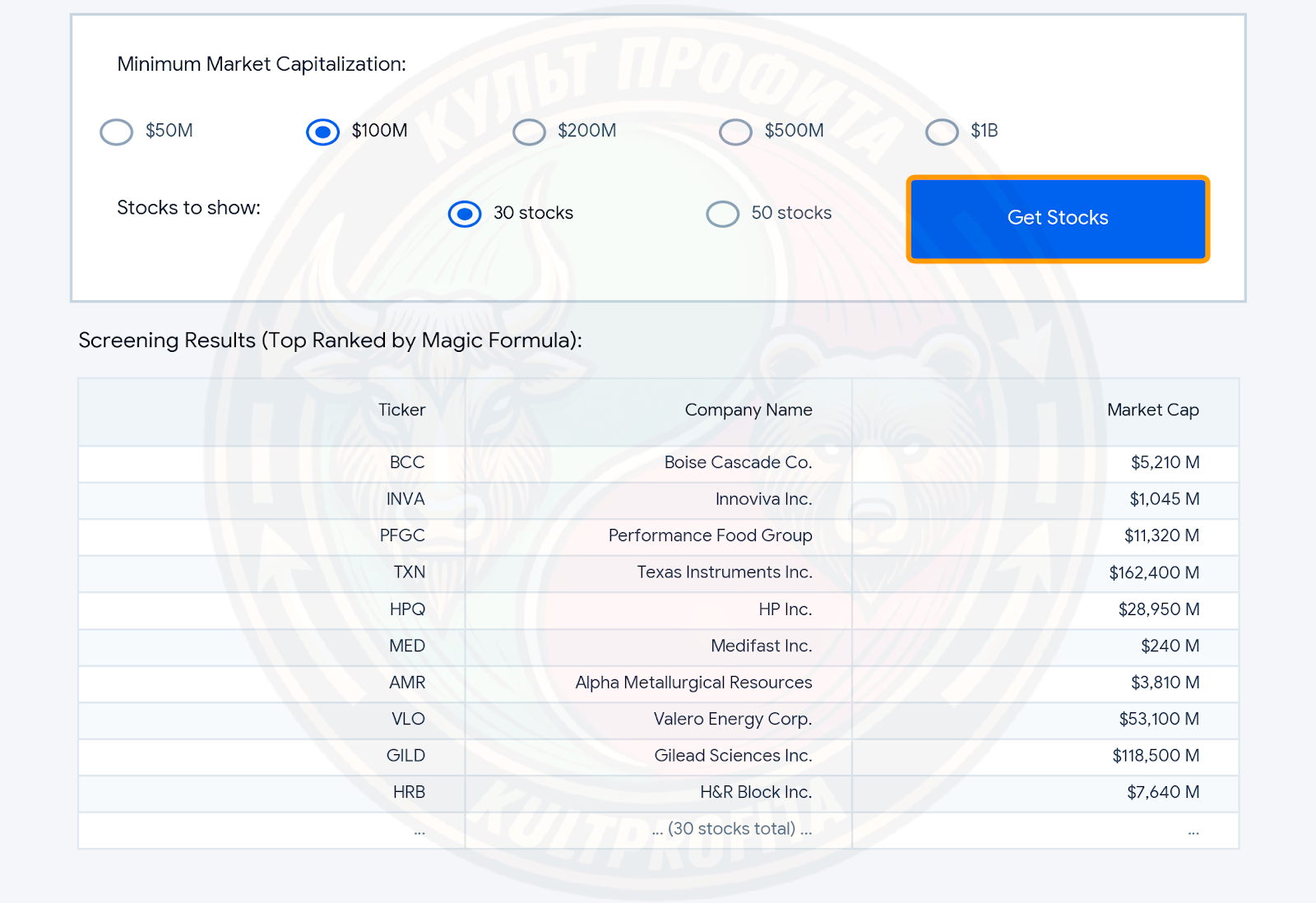This screenshot has width=1316, height=903.
Task: Click the (30 stocks total) summary row
Action: pyautogui.click(x=658, y=830)
